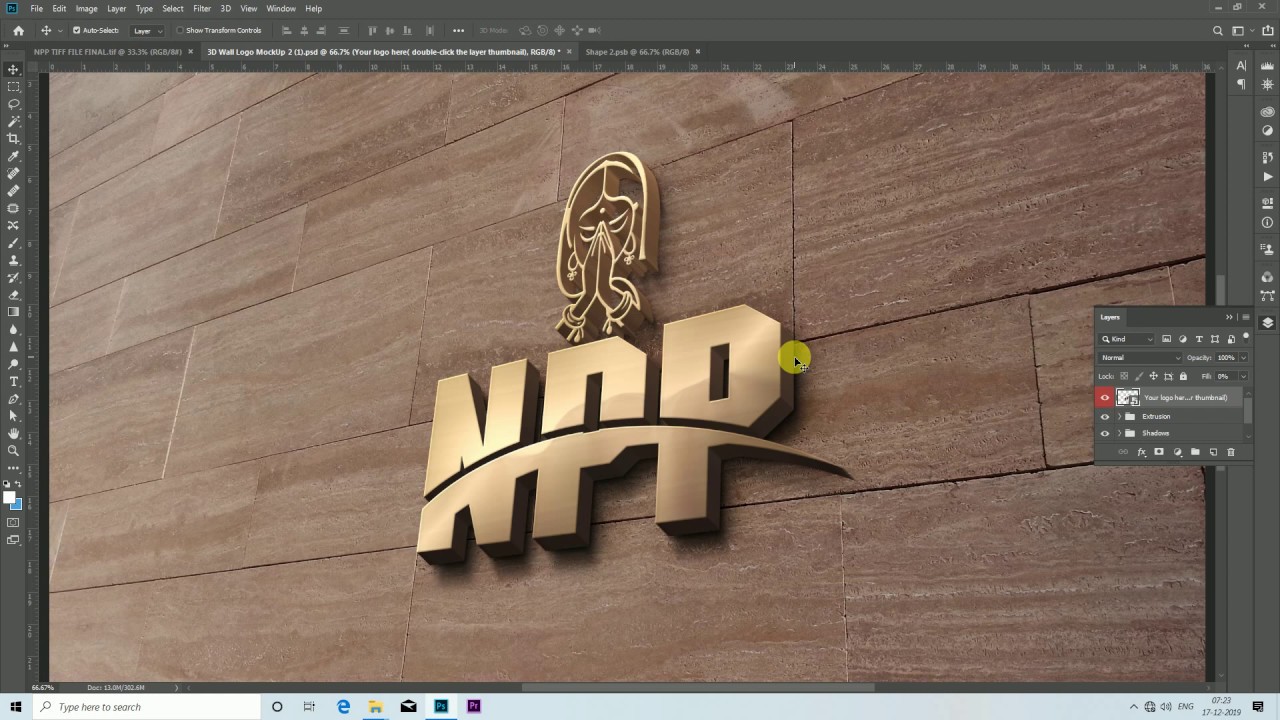Select the Hand tool

click(x=13, y=433)
